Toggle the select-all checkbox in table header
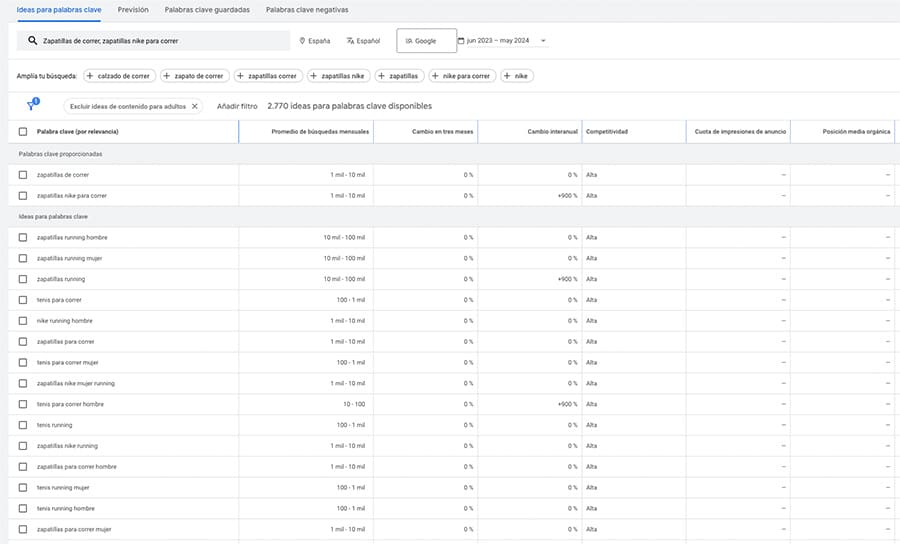 (23, 132)
